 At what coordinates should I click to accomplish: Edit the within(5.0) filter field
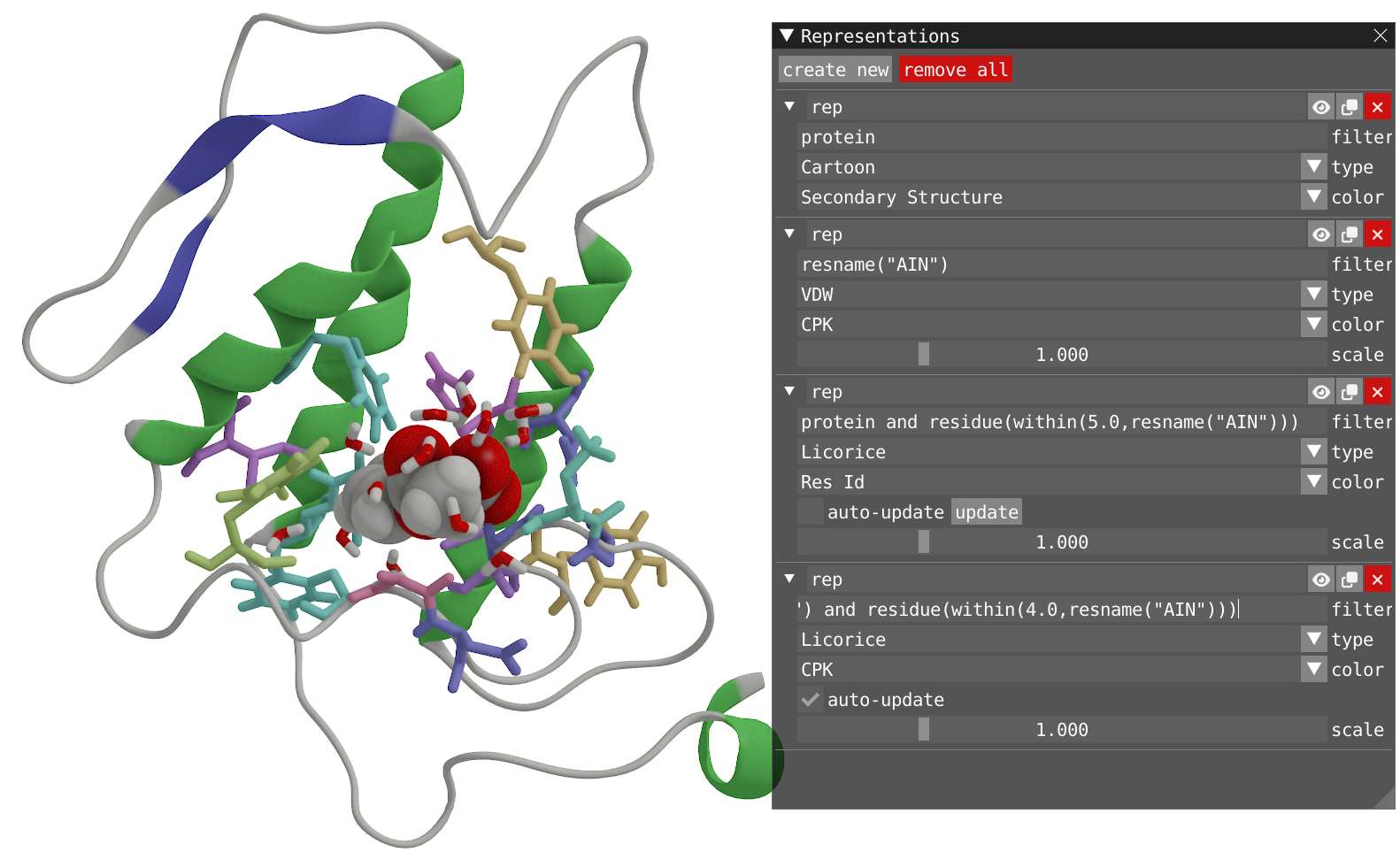1061,422
